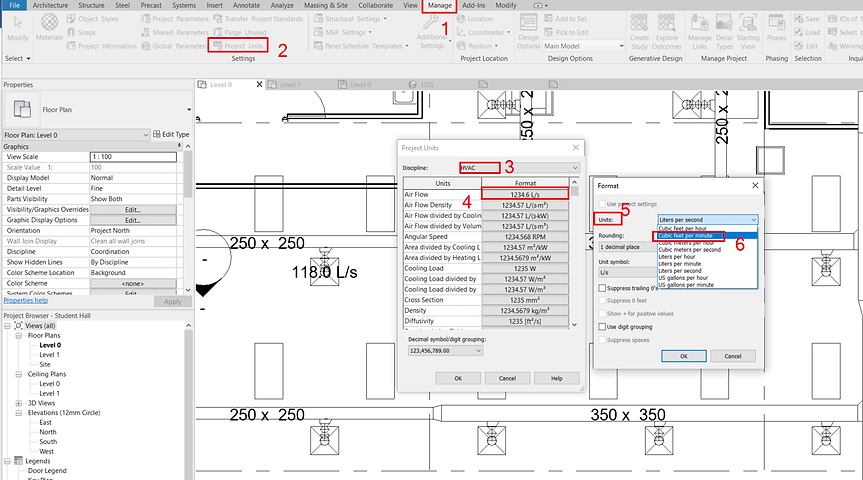Image resolution: width=863 pixels, height=480 pixels.
Task: Click Help in Project Units dialog
Action: pos(556,378)
